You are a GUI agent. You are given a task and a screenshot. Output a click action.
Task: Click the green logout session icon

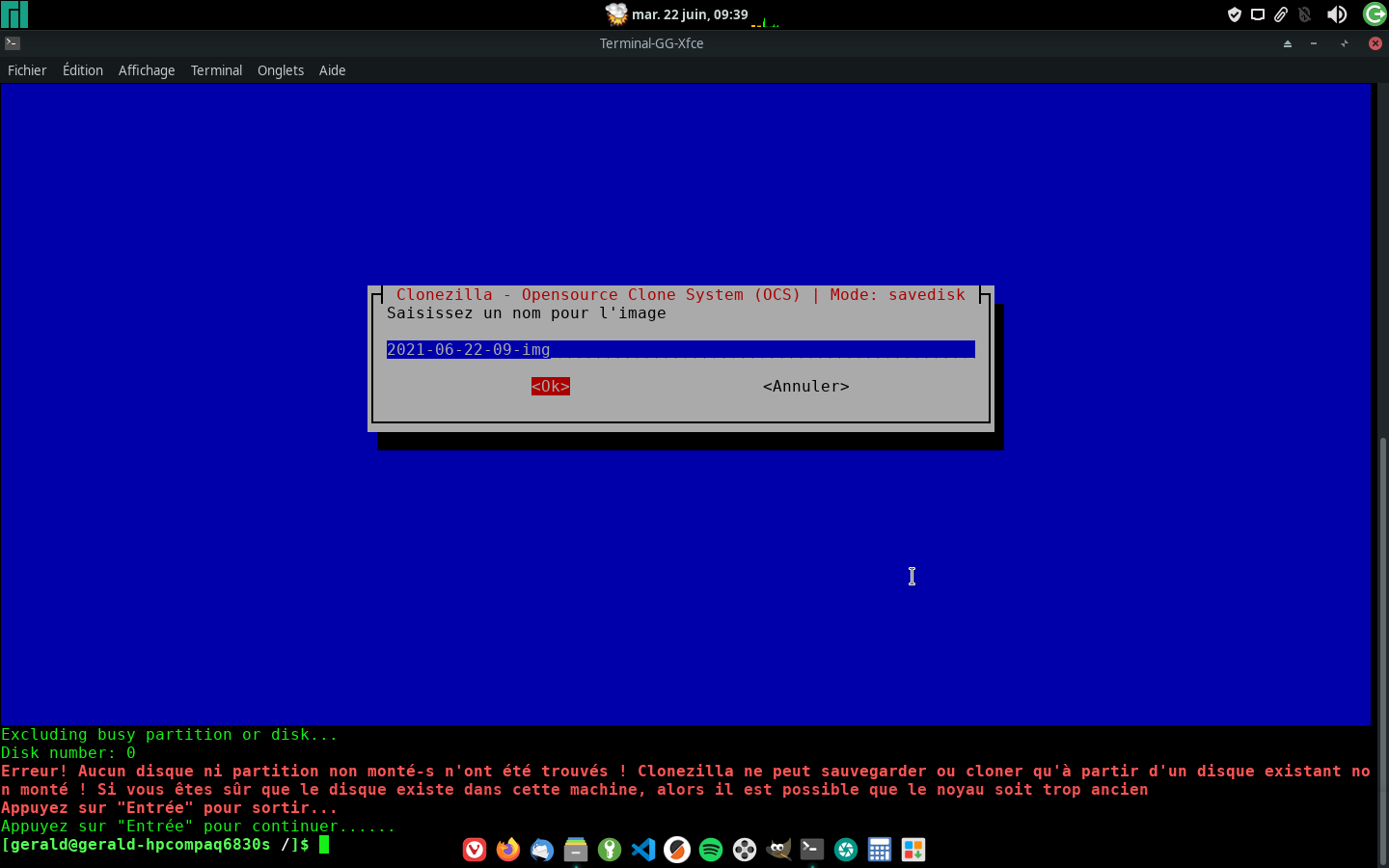pos(1375,14)
